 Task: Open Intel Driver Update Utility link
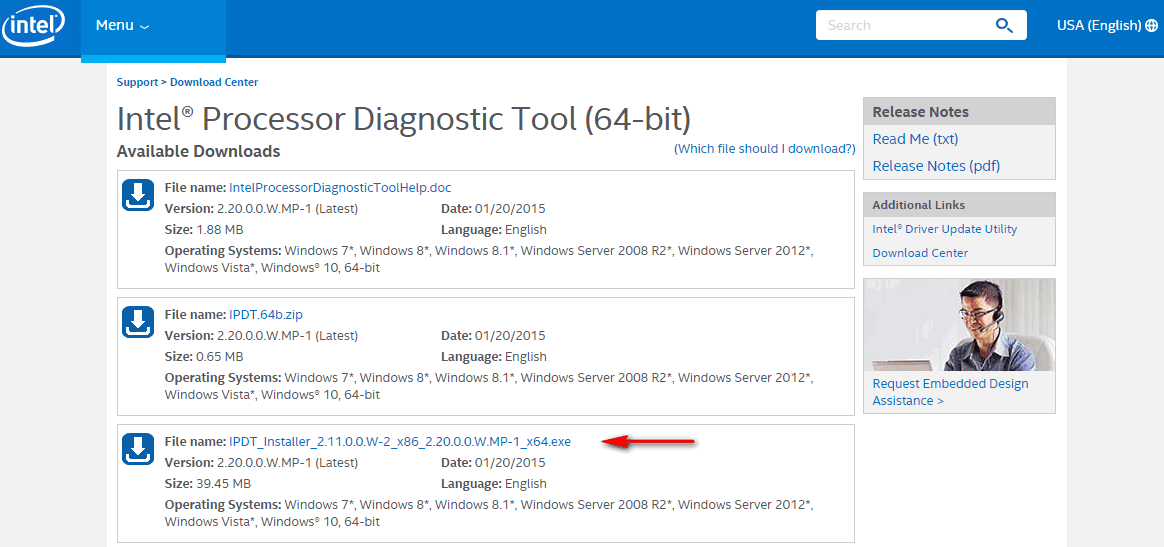click(x=944, y=229)
